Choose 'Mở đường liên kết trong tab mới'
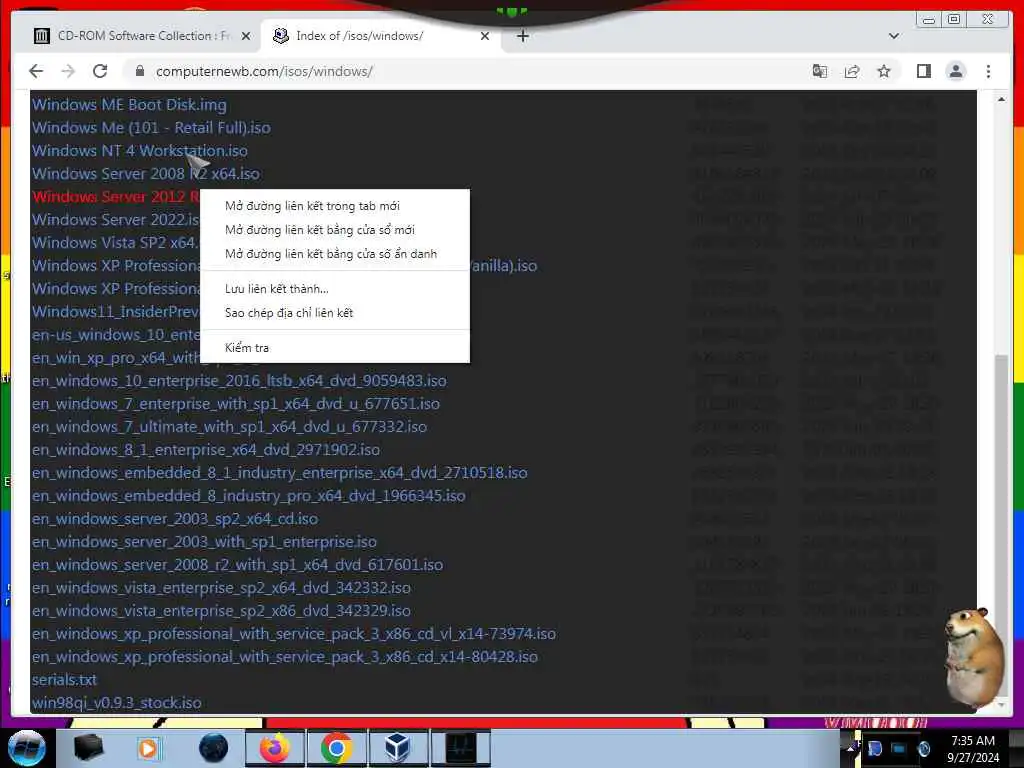This screenshot has width=1024, height=768. [334, 206]
